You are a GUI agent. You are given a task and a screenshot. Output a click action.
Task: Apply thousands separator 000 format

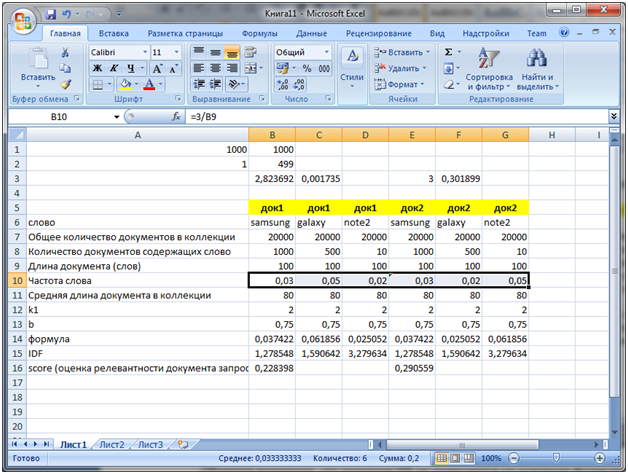click(324, 68)
